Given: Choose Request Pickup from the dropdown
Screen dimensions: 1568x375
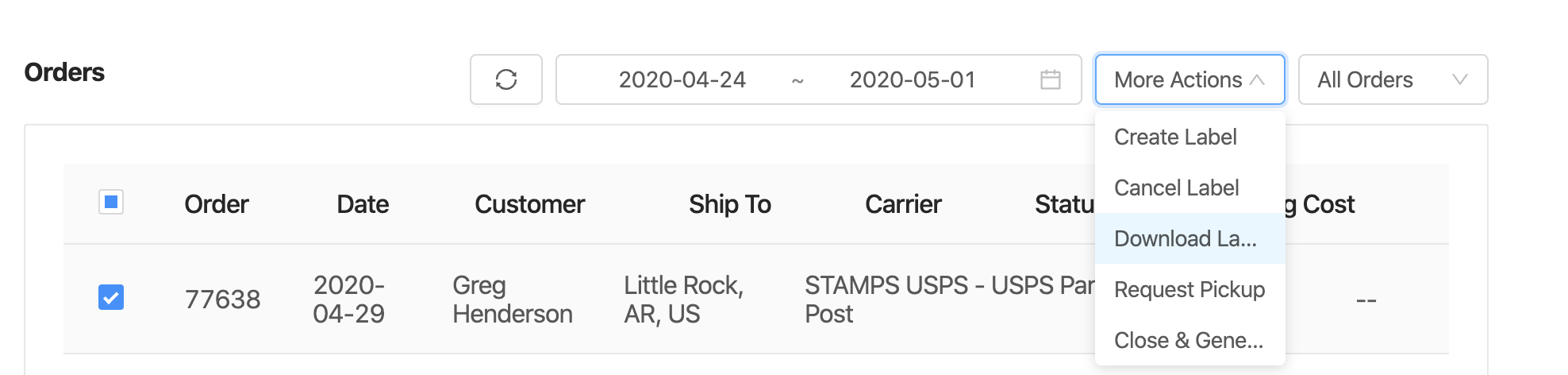Looking at the screenshot, I should tap(1189, 289).
